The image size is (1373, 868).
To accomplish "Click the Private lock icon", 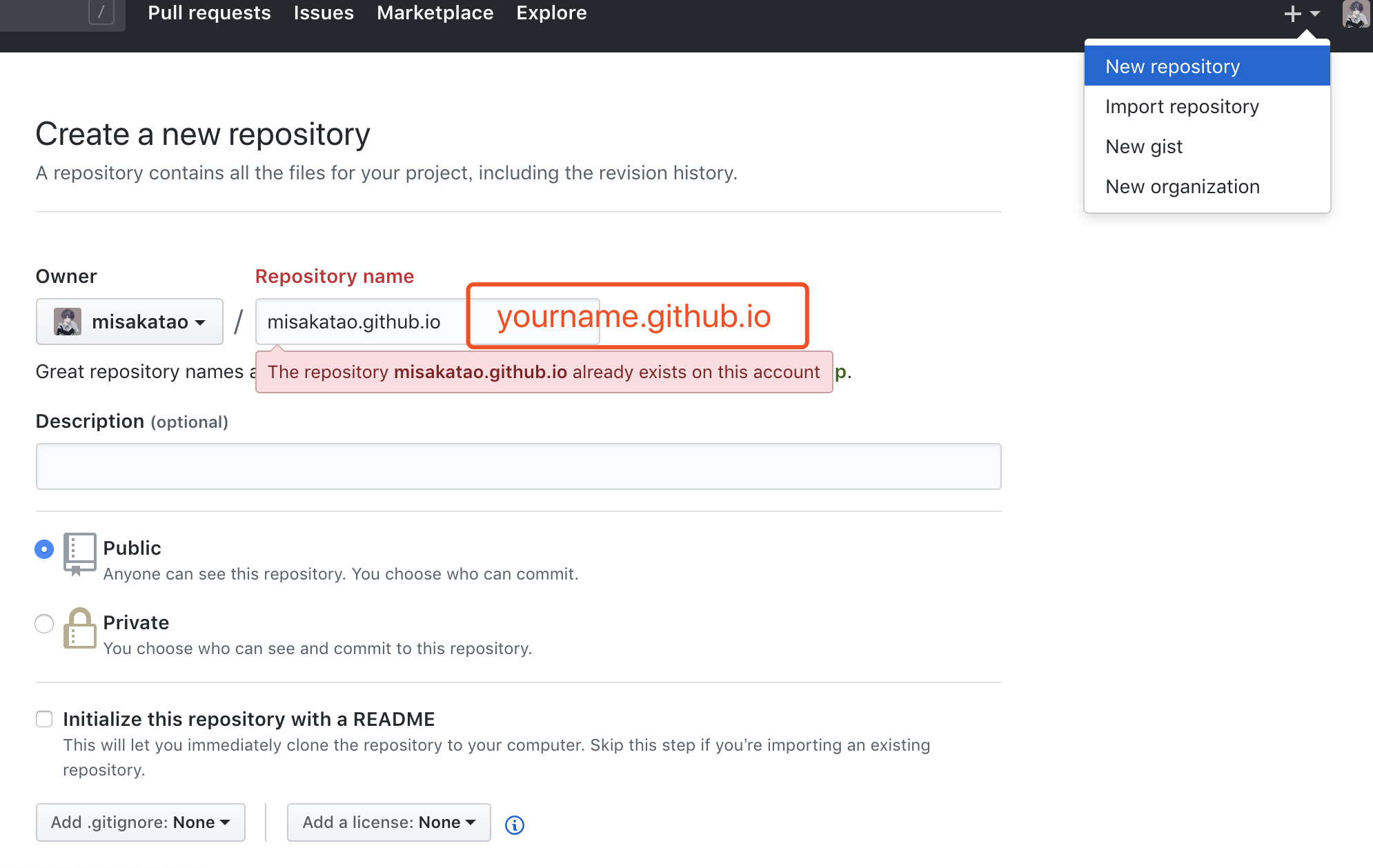I will tap(79, 629).
